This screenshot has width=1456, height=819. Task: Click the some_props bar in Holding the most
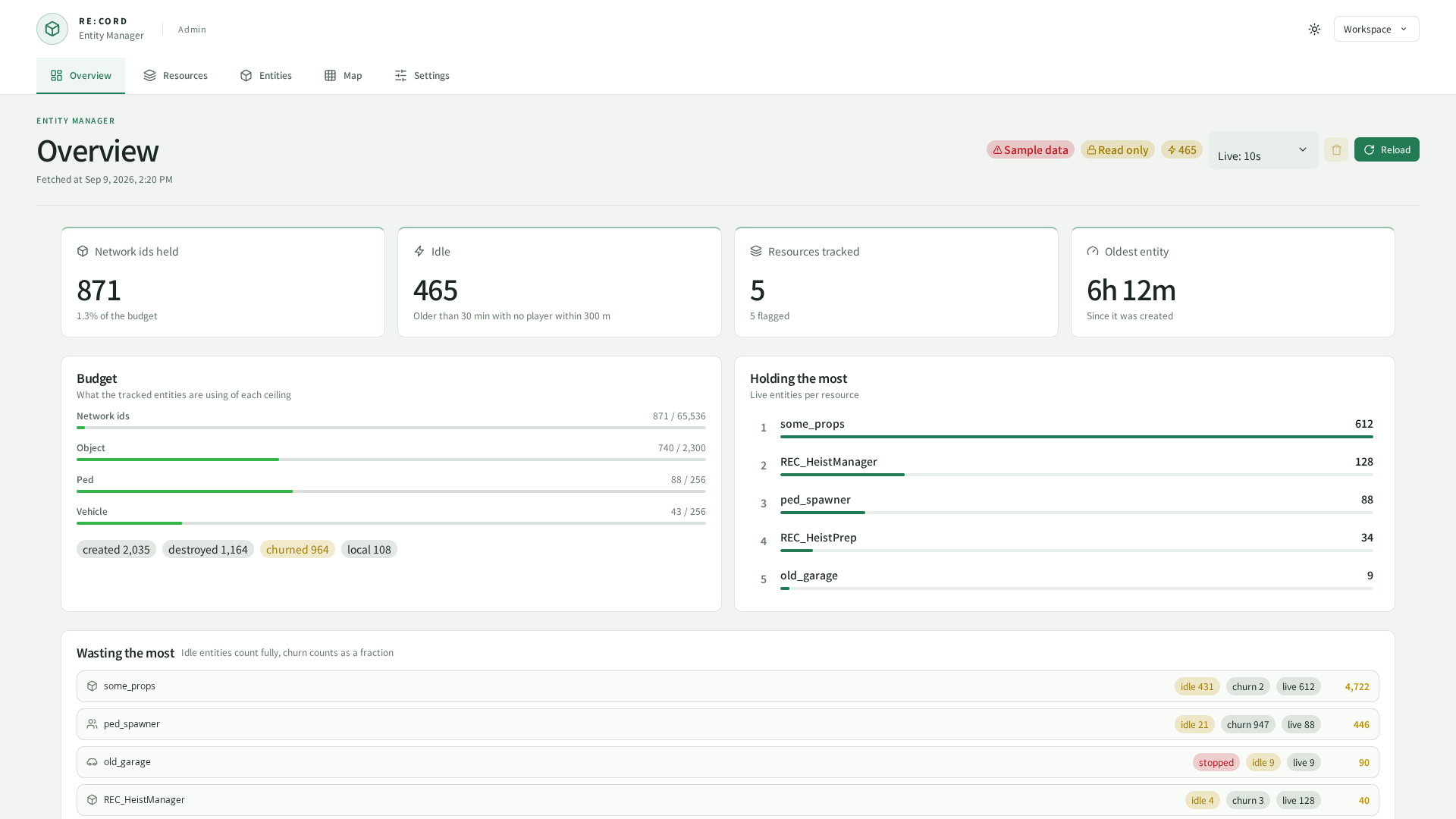(1076, 437)
